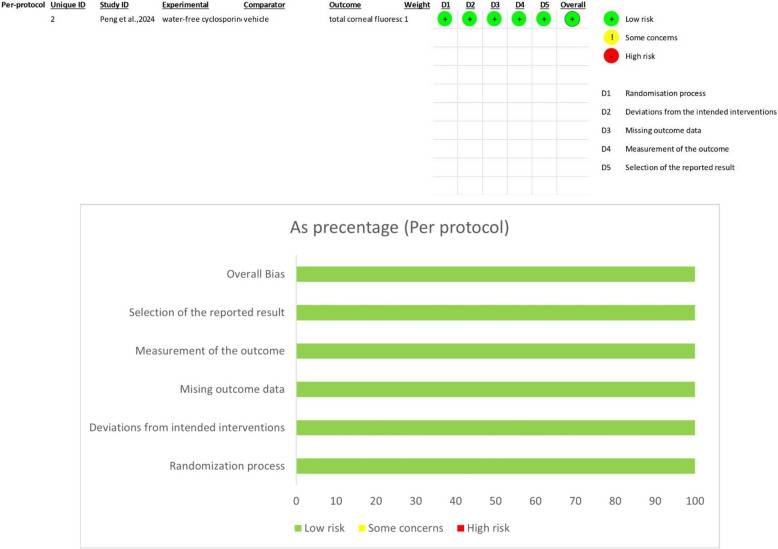Viewport: 778px width, 549px height.
Task: Click the Study ID column header
Action: click(114, 6)
